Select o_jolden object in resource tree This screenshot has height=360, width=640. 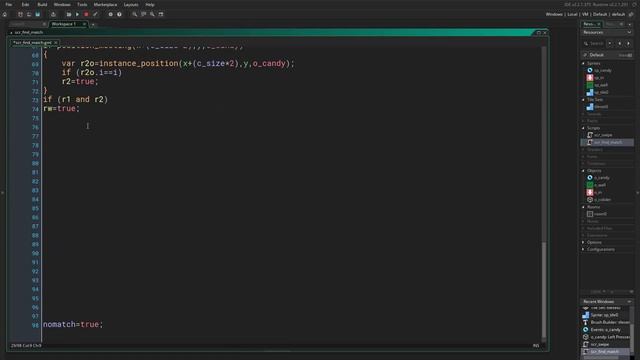click(602, 200)
